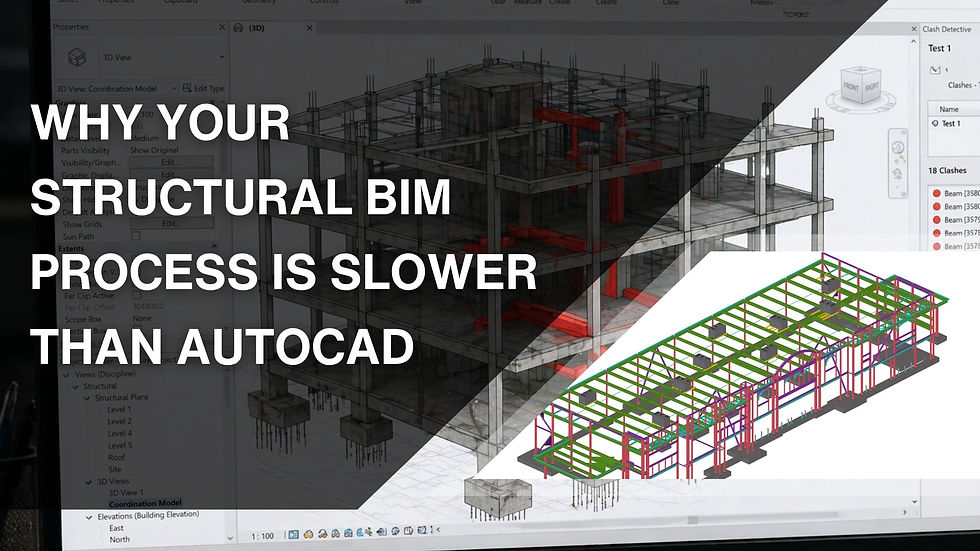Click the Temporary Hide/Isolate icon

[408, 531]
